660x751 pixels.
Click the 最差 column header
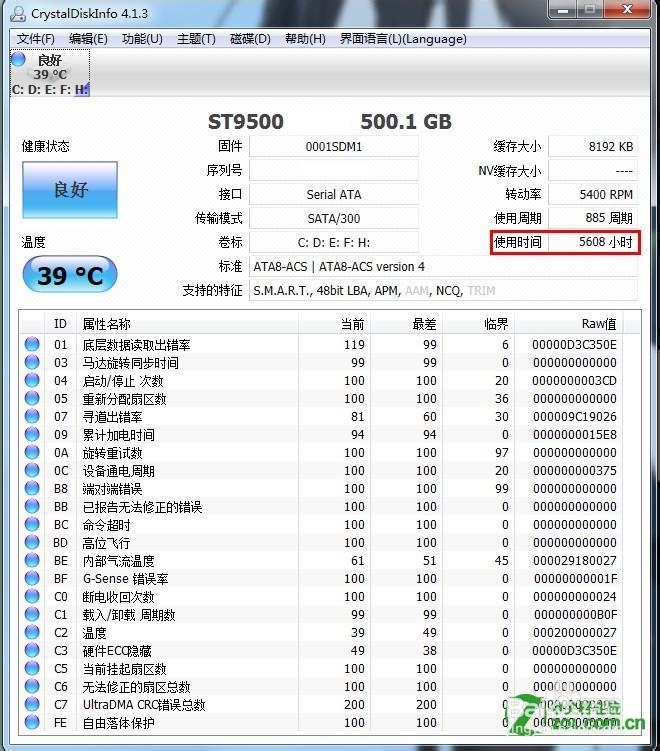click(x=406, y=324)
